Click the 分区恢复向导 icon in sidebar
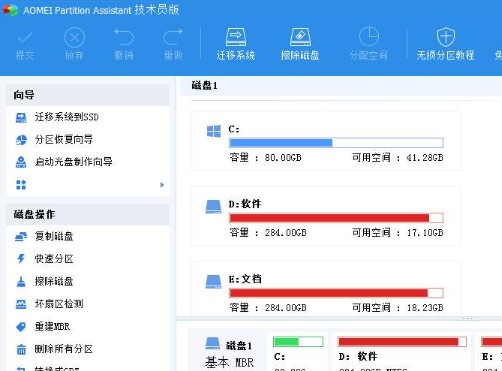Screen dimensions: 502x371 (21, 140)
